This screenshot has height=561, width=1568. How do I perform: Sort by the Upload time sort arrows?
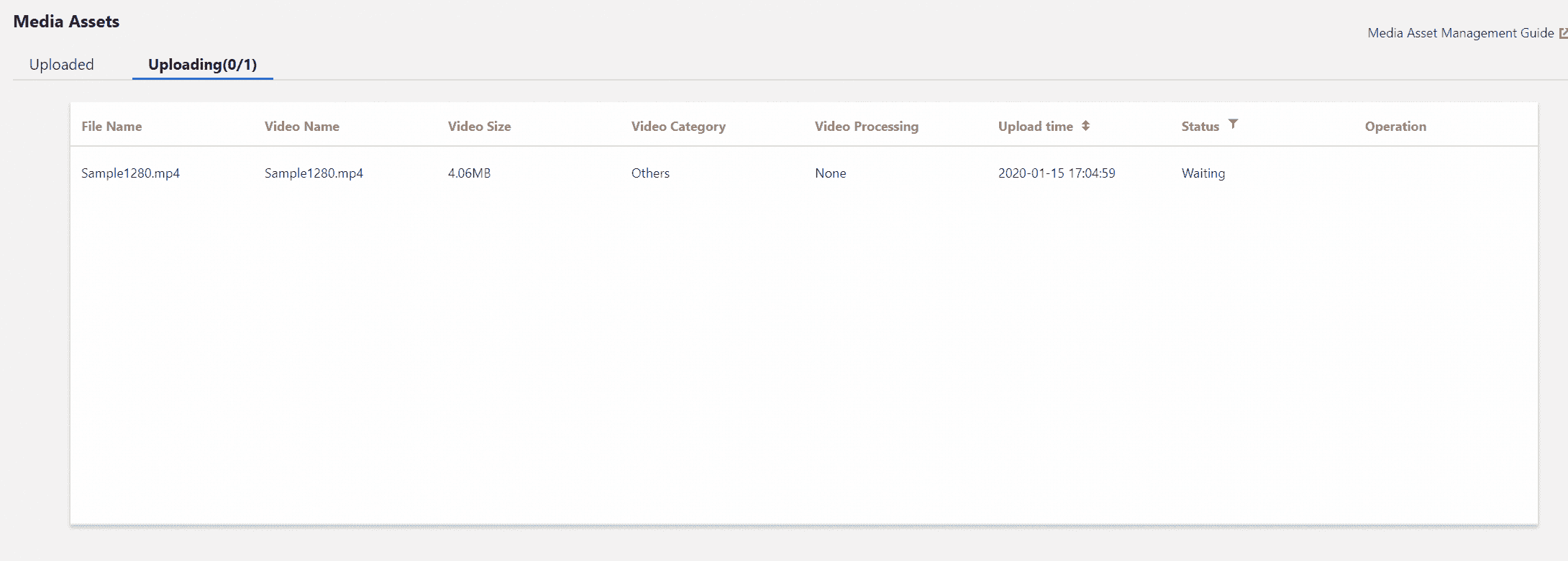coord(1085,126)
